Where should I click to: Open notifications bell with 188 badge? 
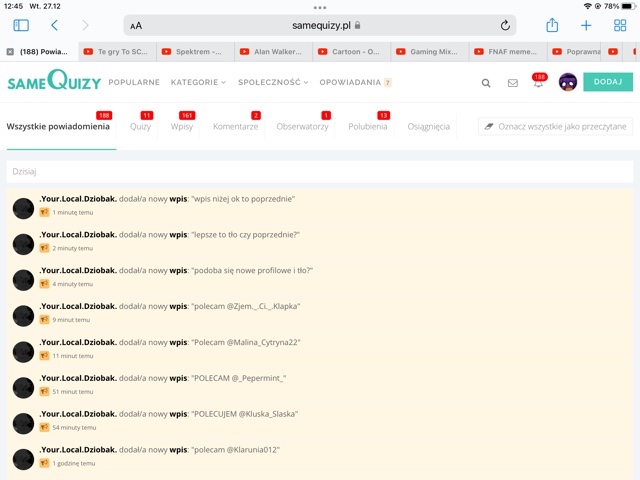pyautogui.click(x=538, y=83)
